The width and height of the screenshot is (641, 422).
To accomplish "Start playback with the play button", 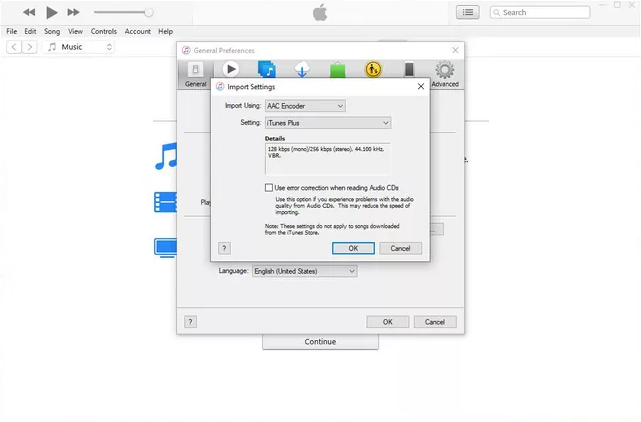I will pos(52,12).
